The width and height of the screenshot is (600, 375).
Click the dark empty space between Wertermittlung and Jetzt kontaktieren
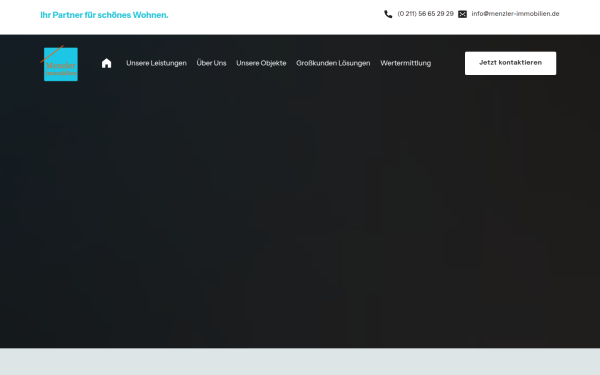pos(448,63)
